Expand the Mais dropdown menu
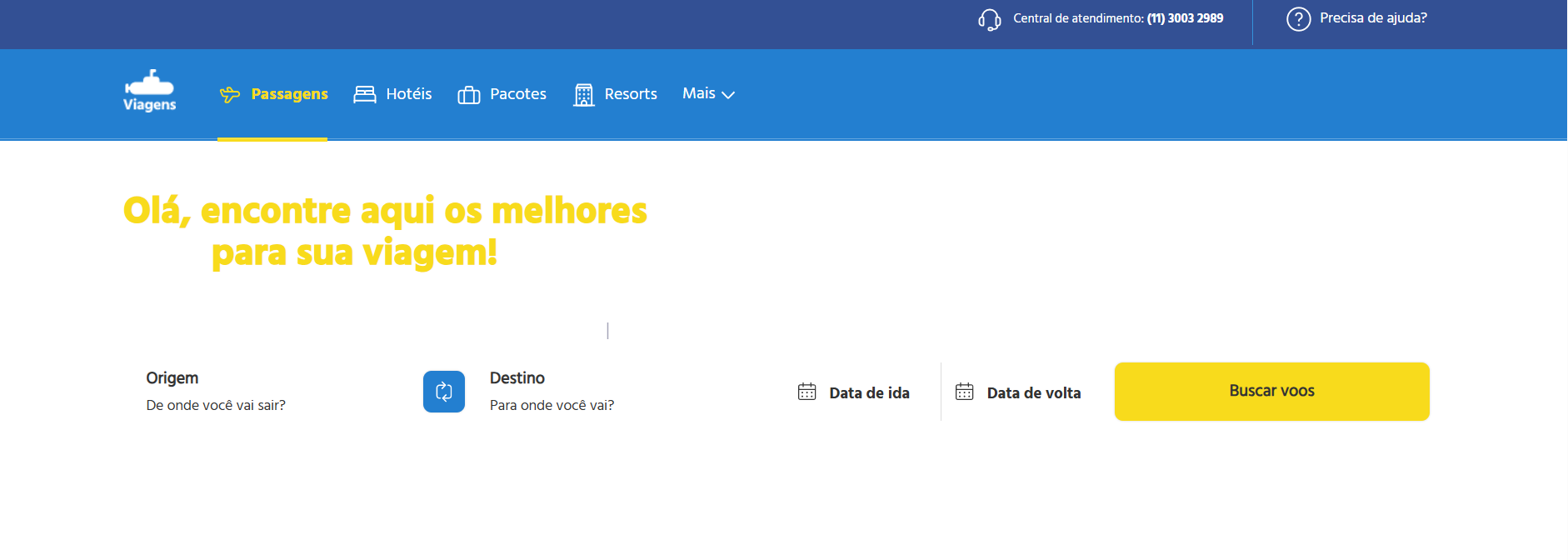The width and height of the screenshot is (1568, 560). point(708,94)
